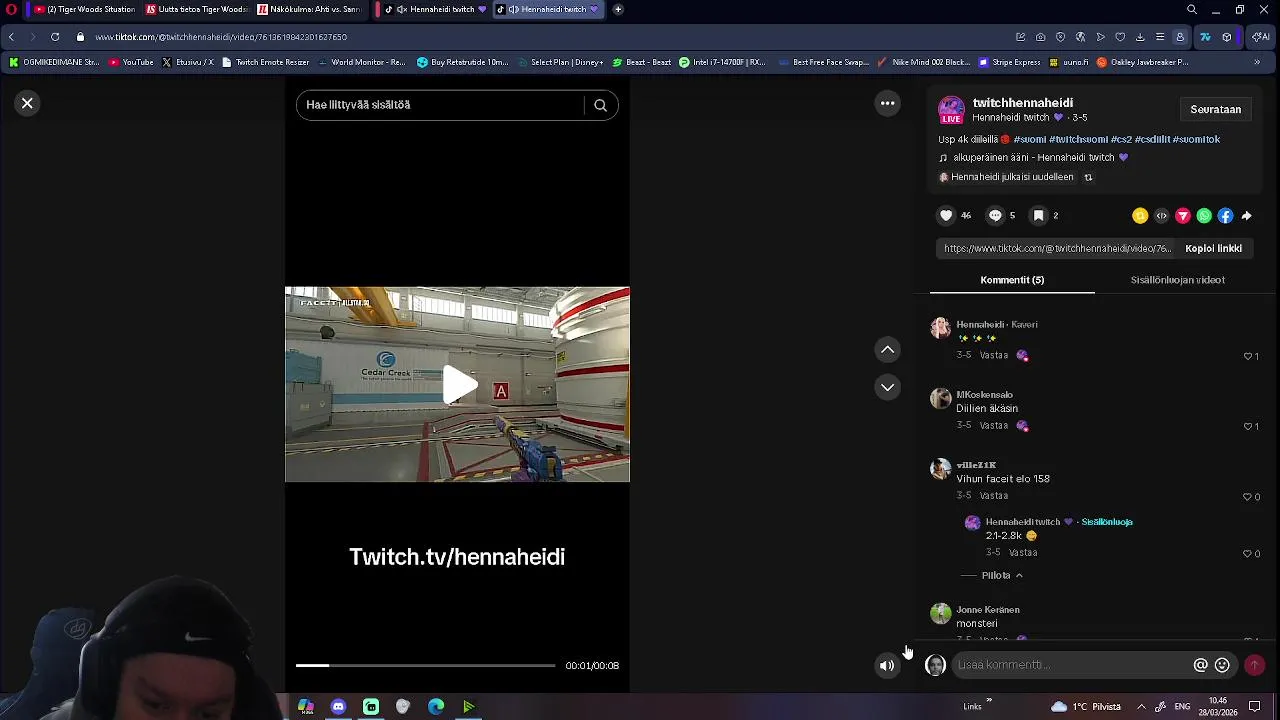This screenshot has width=1280, height=720.
Task: Open browser tab search magnifier
Action: [x=1192, y=9]
